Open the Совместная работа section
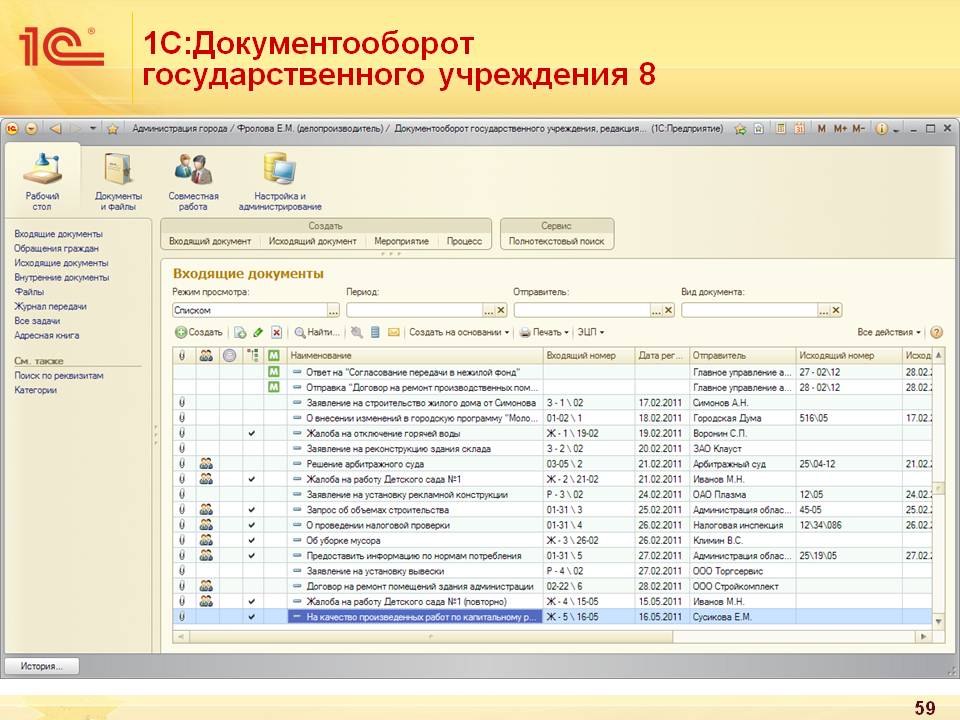The width and height of the screenshot is (960, 720). pyautogui.click(x=193, y=181)
